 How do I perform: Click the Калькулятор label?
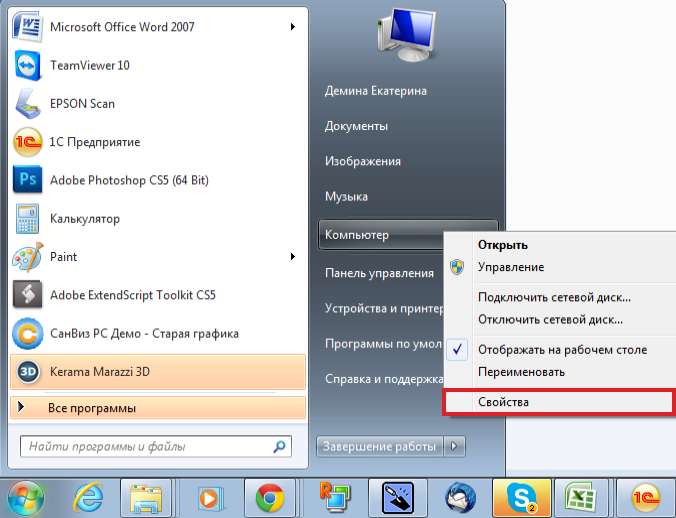85,219
